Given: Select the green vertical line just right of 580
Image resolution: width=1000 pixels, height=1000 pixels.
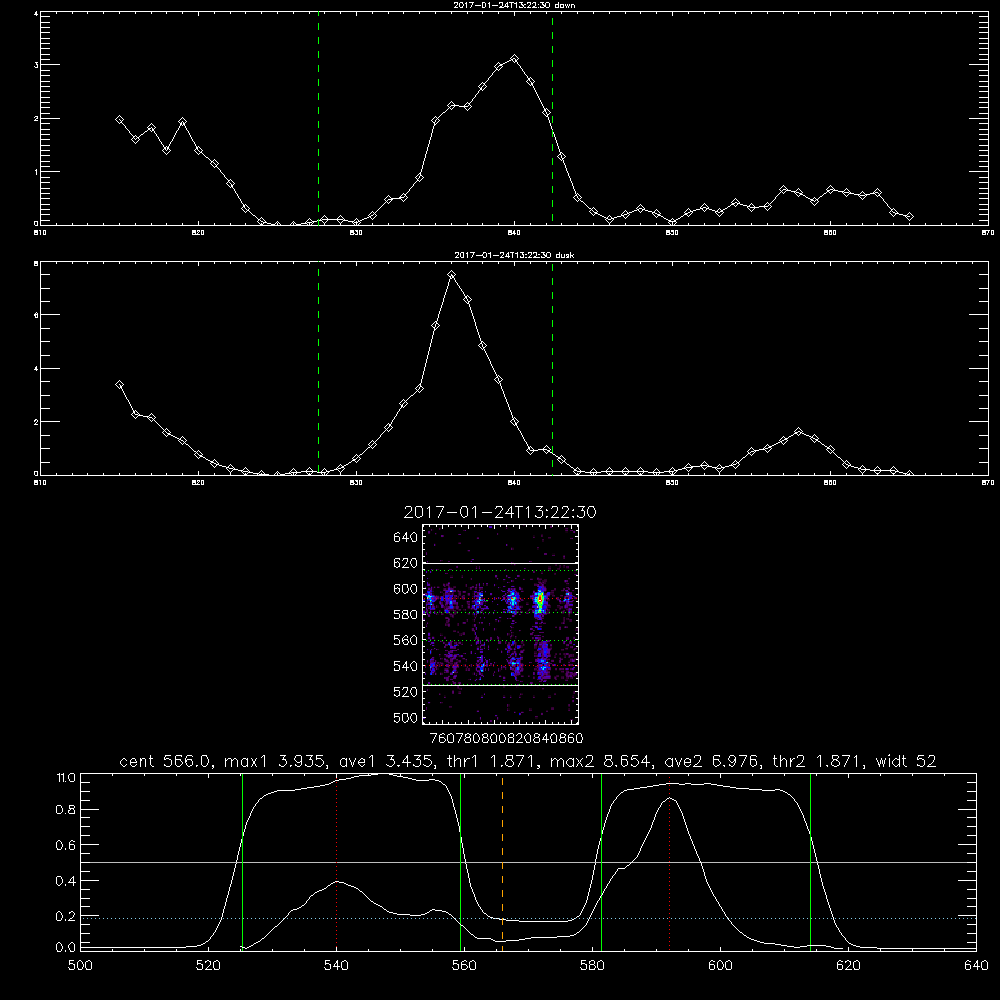Looking at the screenshot, I should 601,861.
